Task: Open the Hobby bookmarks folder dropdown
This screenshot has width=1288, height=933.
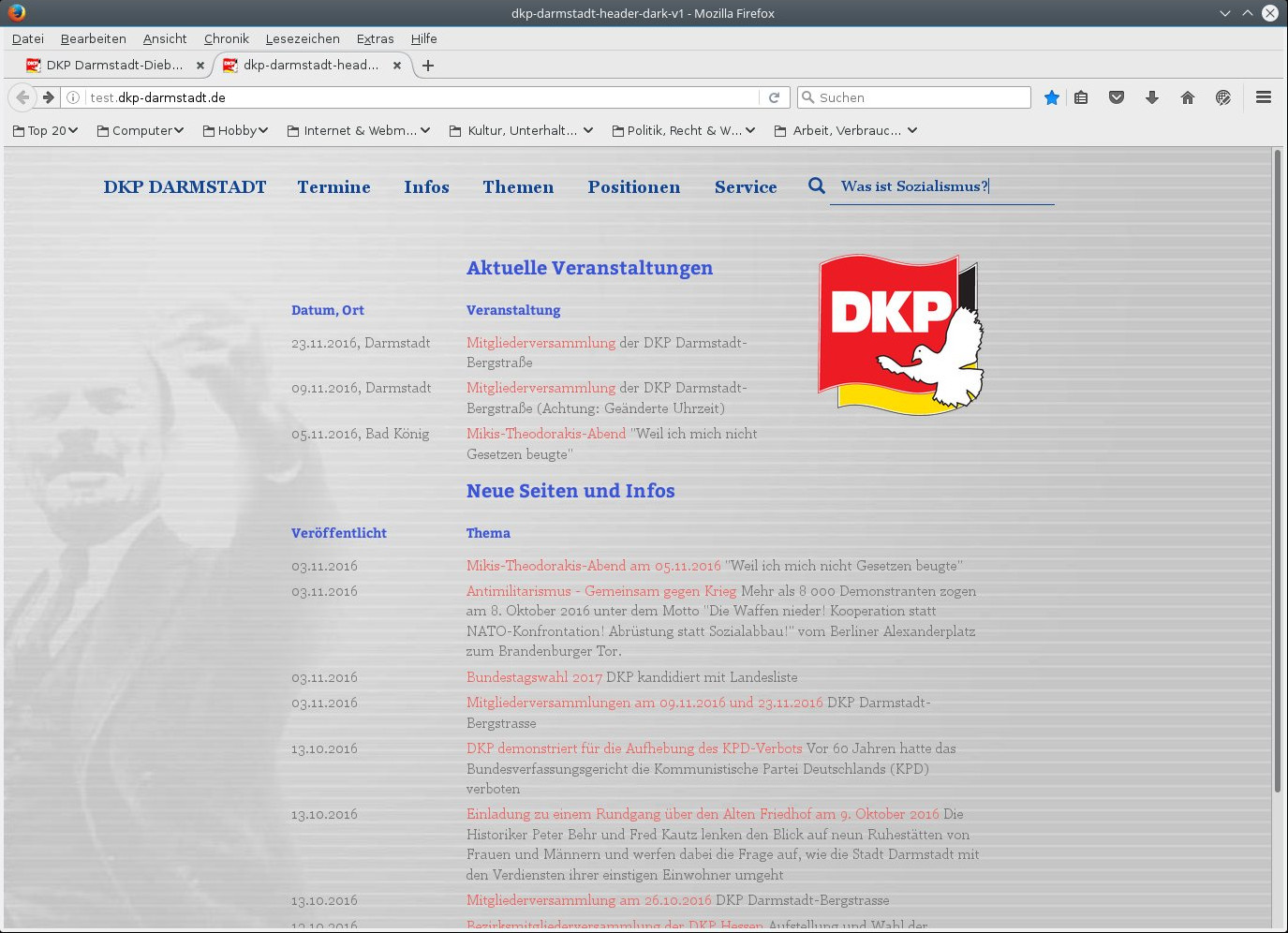Action: coord(236,131)
